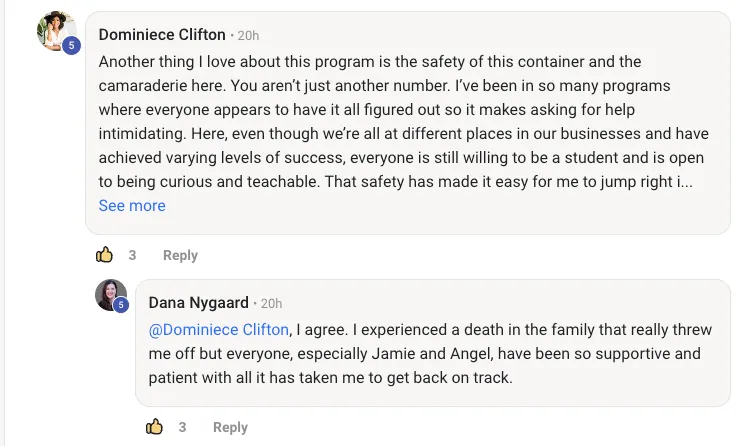The width and height of the screenshot is (754, 446).
Task: Click level 5 badge on Dominiece's avatar
Action: tap(71, 45)
